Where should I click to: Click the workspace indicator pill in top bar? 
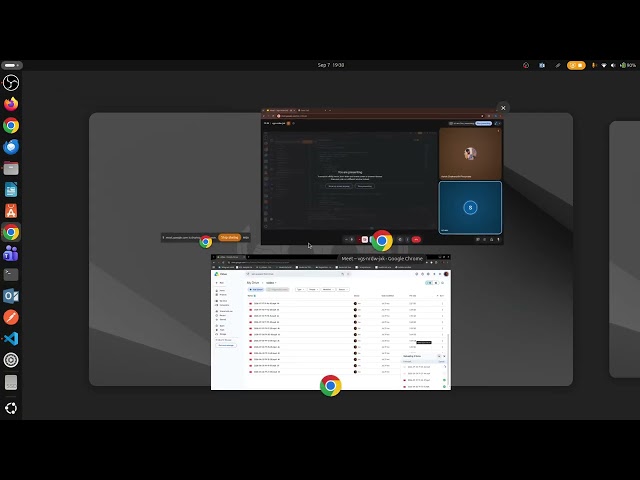[x=12, y=65]
